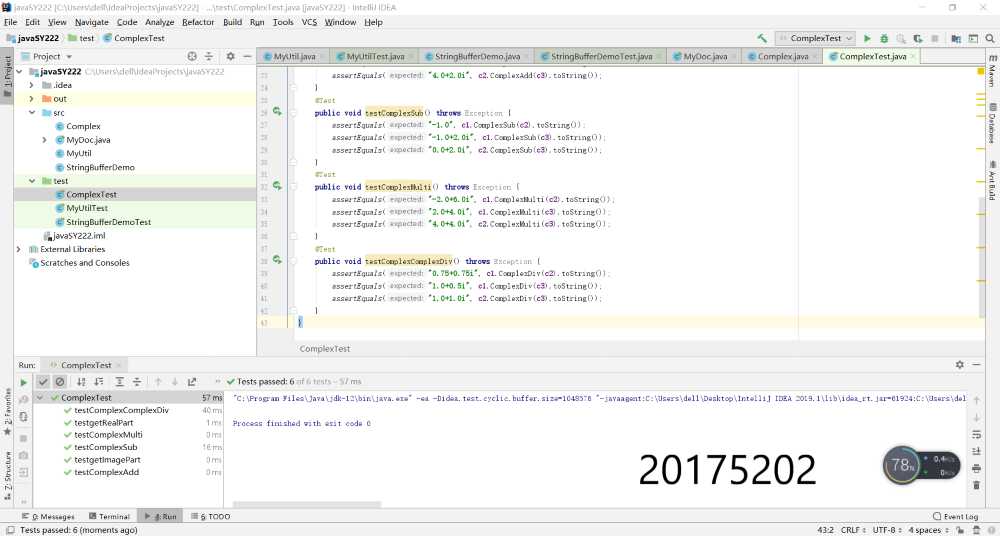The image size is (1000, 536).
Task: Toggle the Ant Build side tool button
Action: click(992, 180)
